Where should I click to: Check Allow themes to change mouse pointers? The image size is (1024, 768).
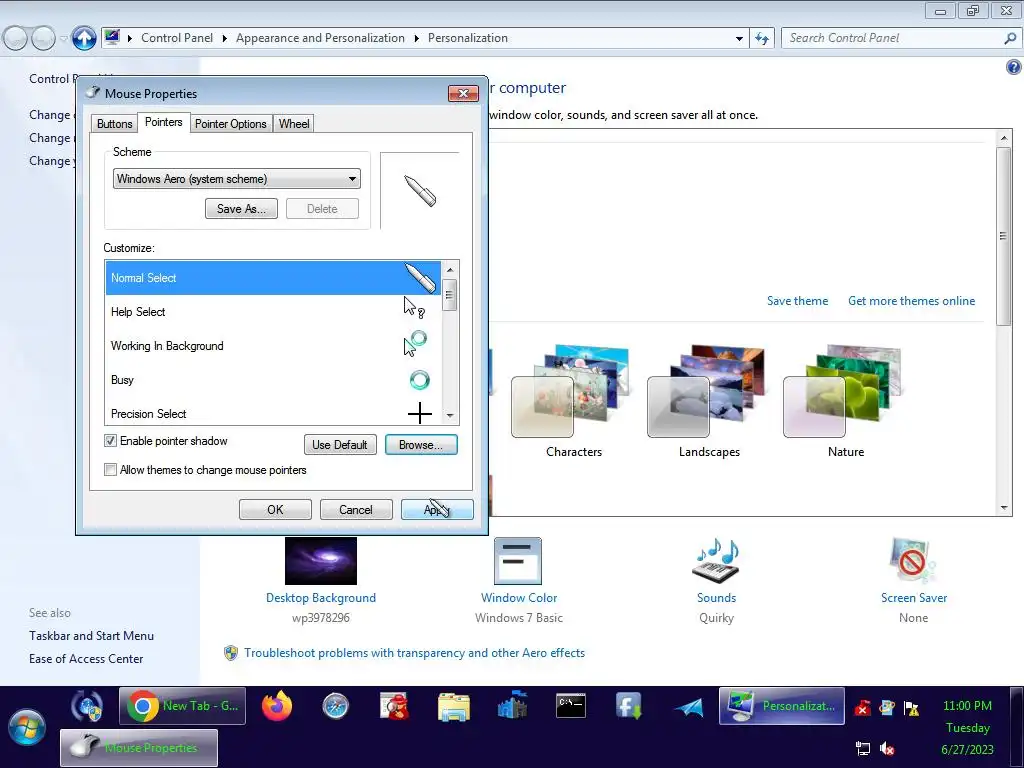[x=110, y=470]
